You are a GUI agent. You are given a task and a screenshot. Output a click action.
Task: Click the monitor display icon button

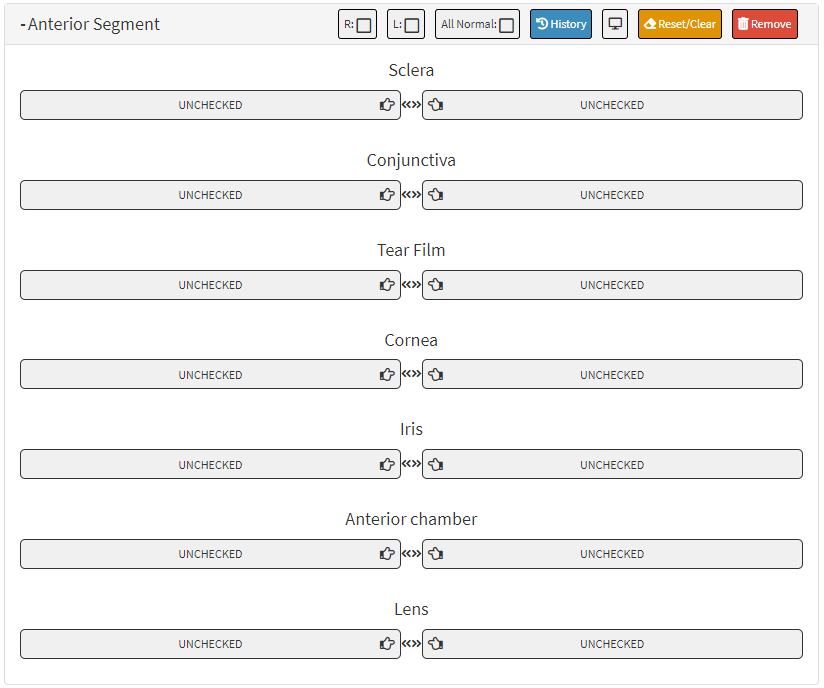[615, 24]
